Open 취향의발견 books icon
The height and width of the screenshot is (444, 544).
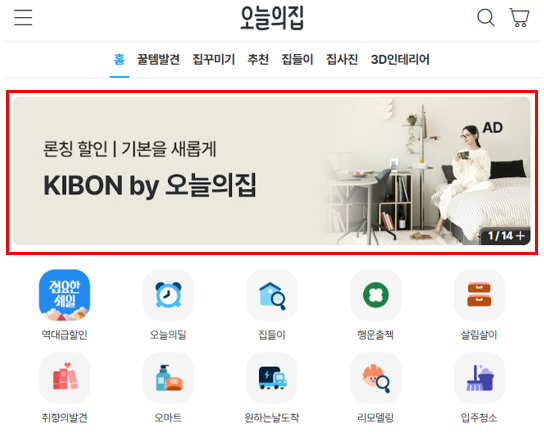point(65,378)
